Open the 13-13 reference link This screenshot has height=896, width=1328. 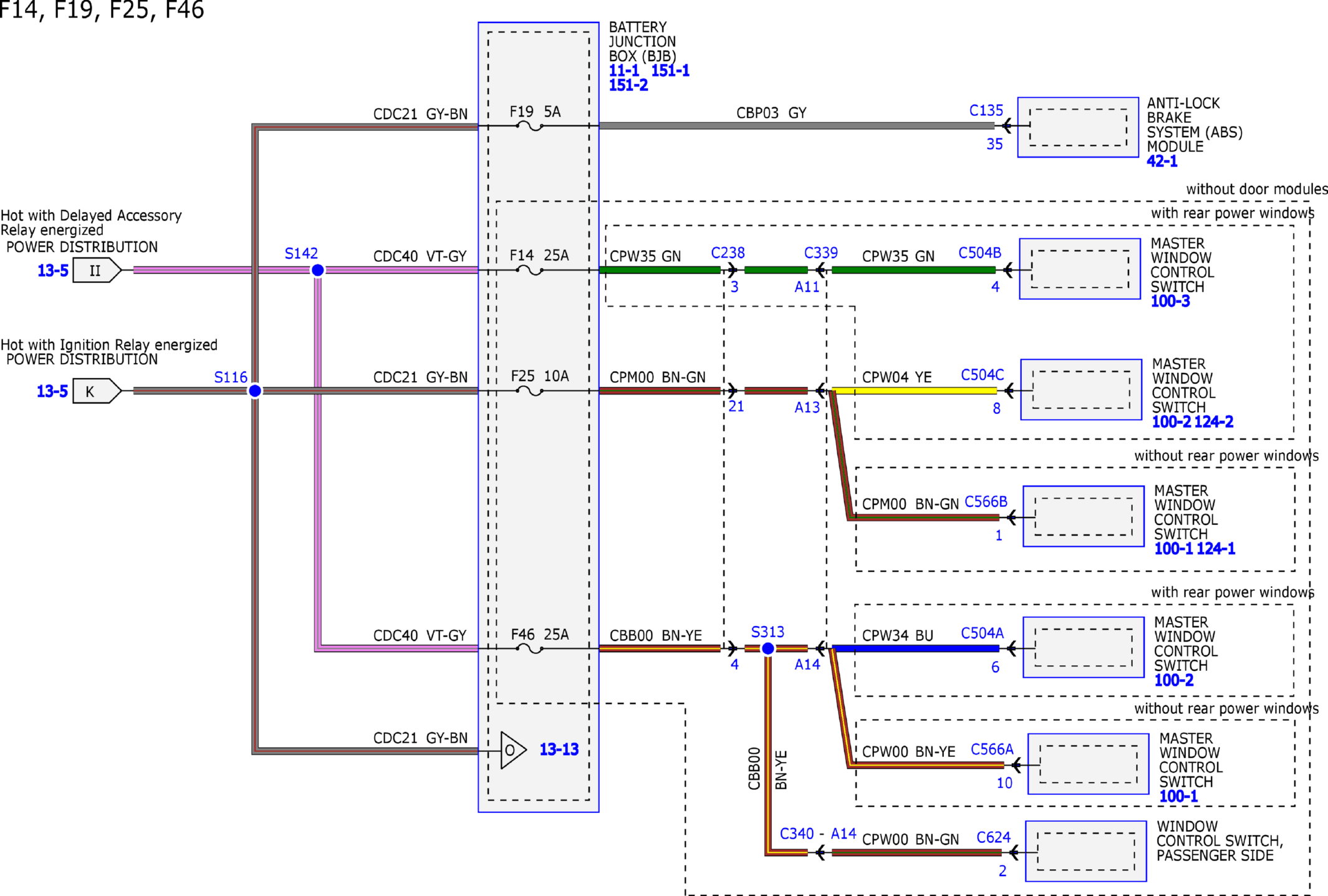[559, 749]
